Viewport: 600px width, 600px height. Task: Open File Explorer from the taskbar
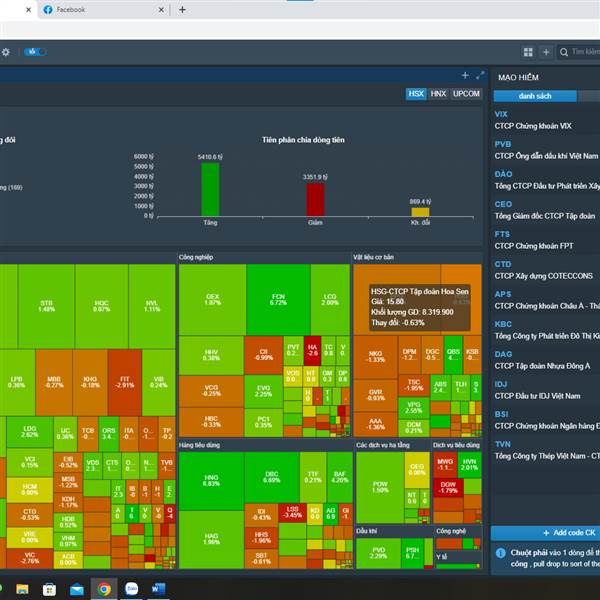coord(22,589)
